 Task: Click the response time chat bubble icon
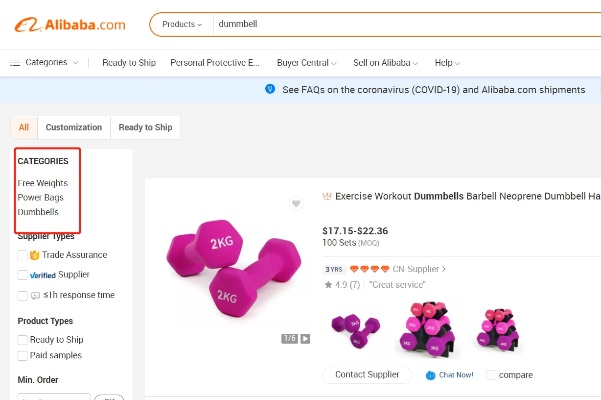click(x=35, y=296)
